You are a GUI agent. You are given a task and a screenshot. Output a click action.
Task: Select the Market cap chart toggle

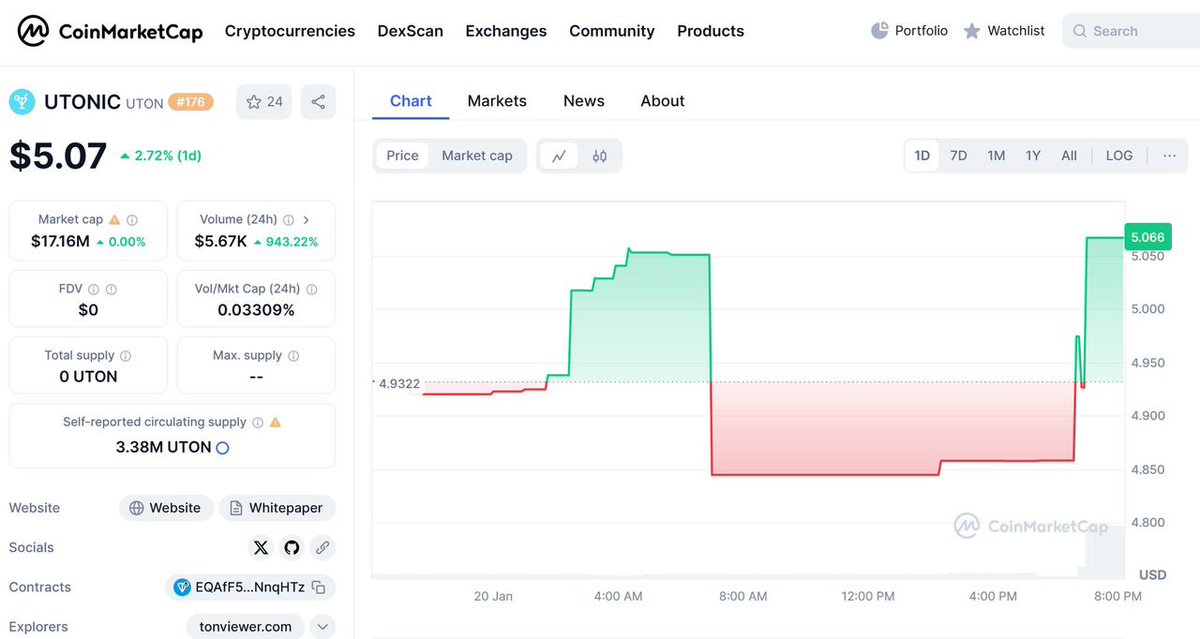(x=477, y=156)
